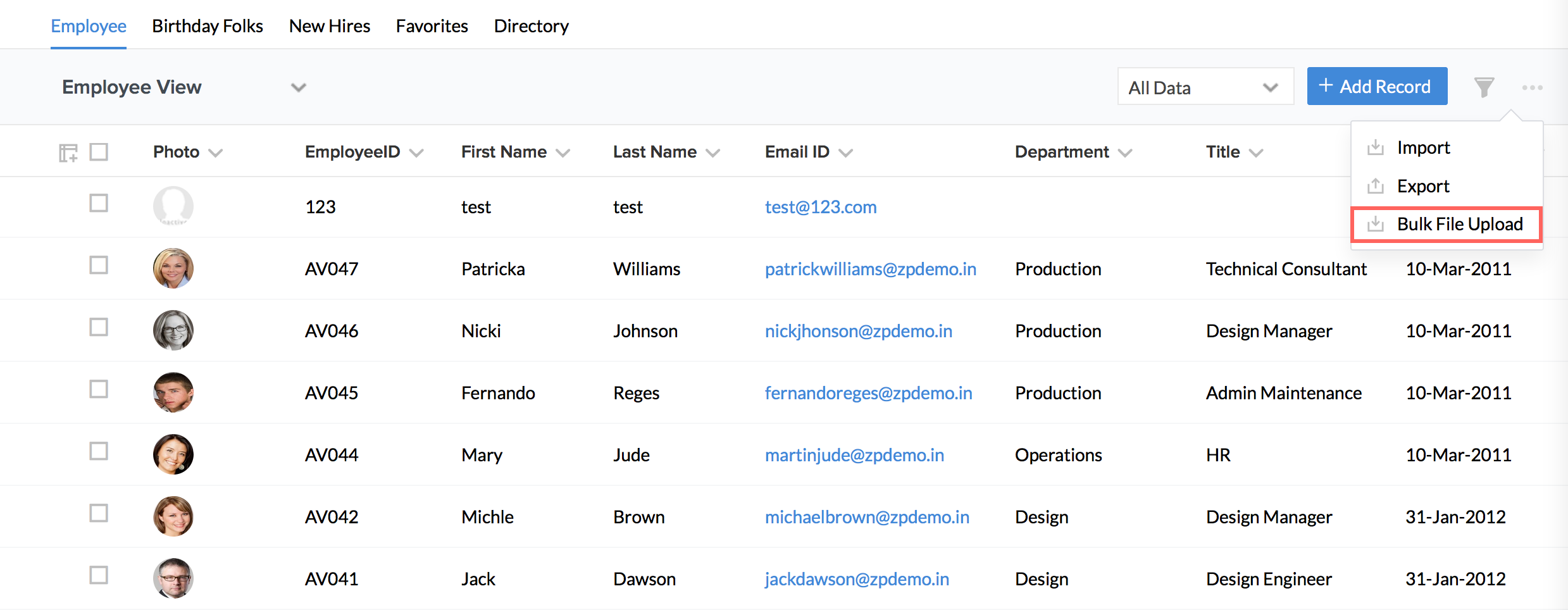
Task: Toggle the select-all checkbox in the header
Action: point(99,152)
